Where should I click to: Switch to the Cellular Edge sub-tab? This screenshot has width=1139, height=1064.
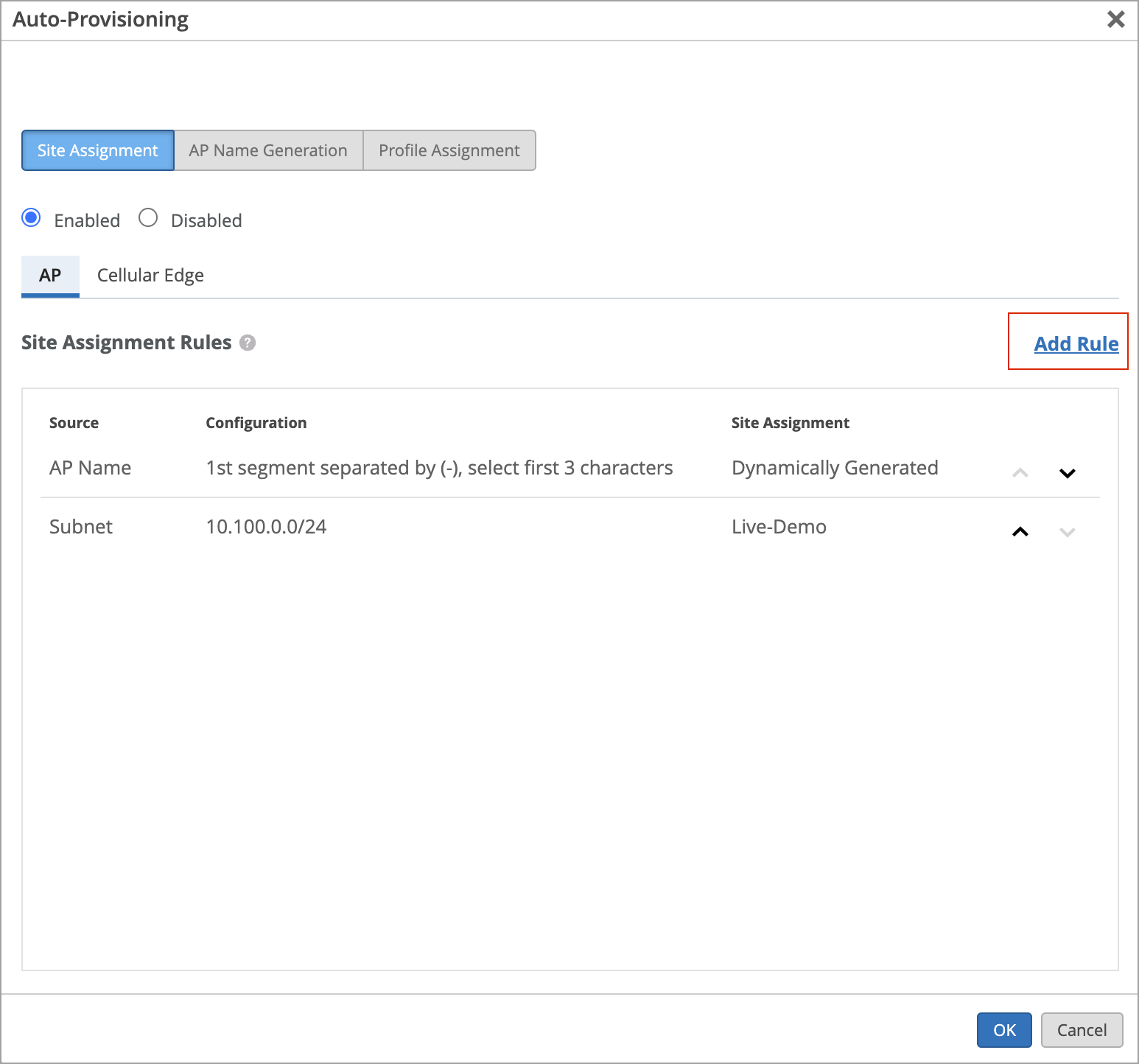(x=150, y=276)
